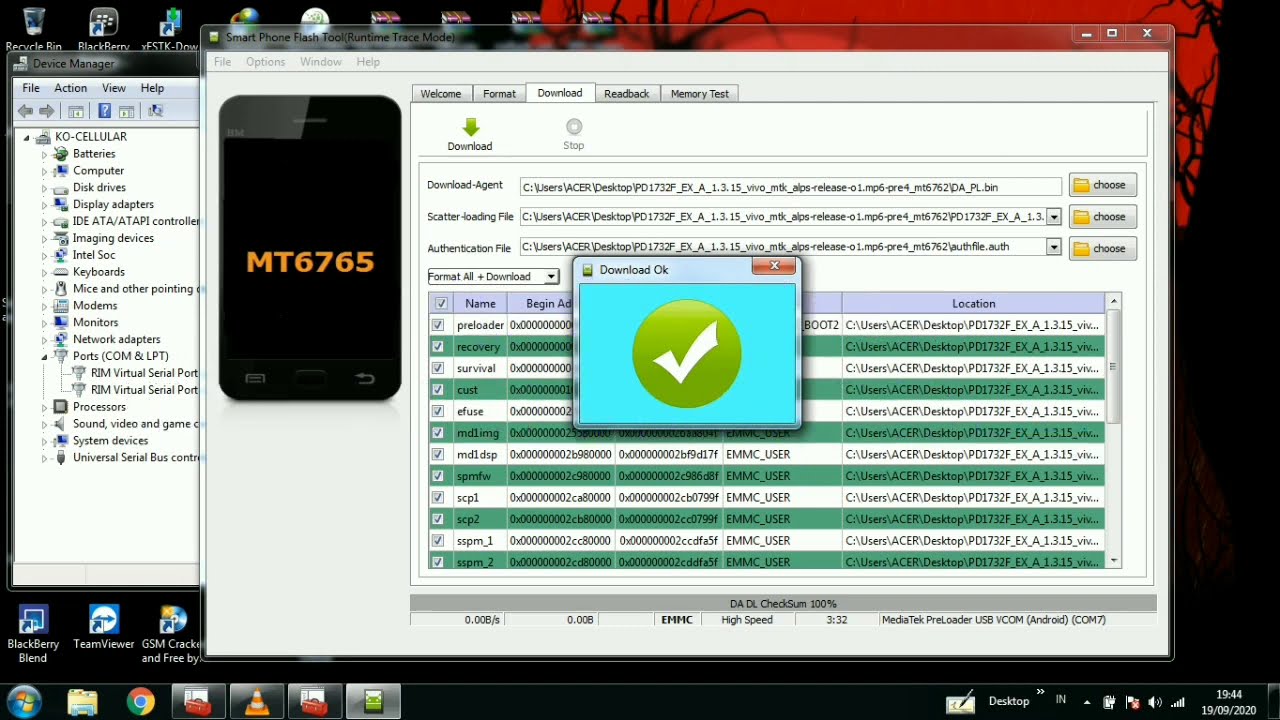
Task: Open Google Chrome from the taskbar
Action: tap(141, 702)
